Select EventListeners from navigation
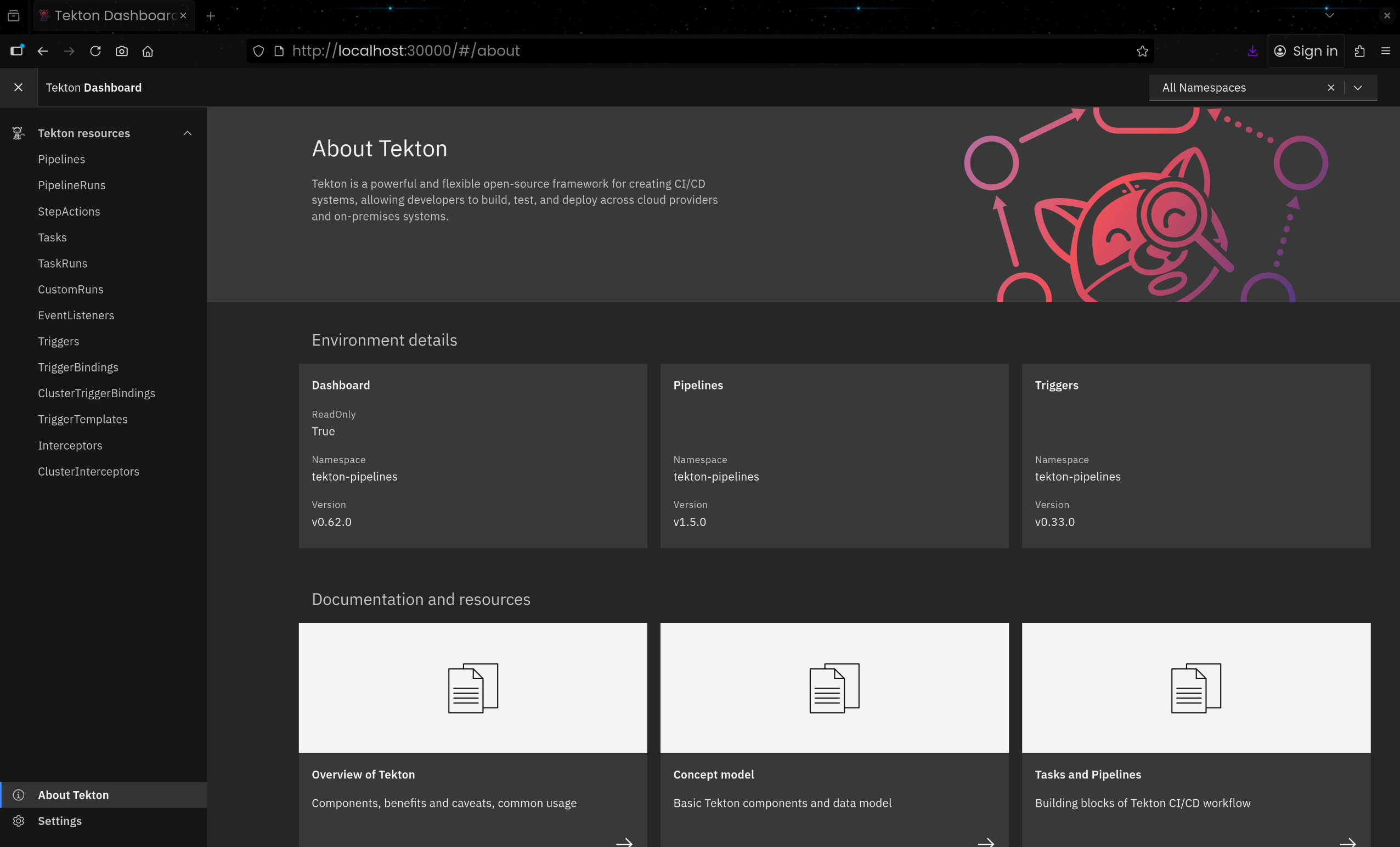The width and height of the screenshot is (1400, 847). click(x=76, y=315)
